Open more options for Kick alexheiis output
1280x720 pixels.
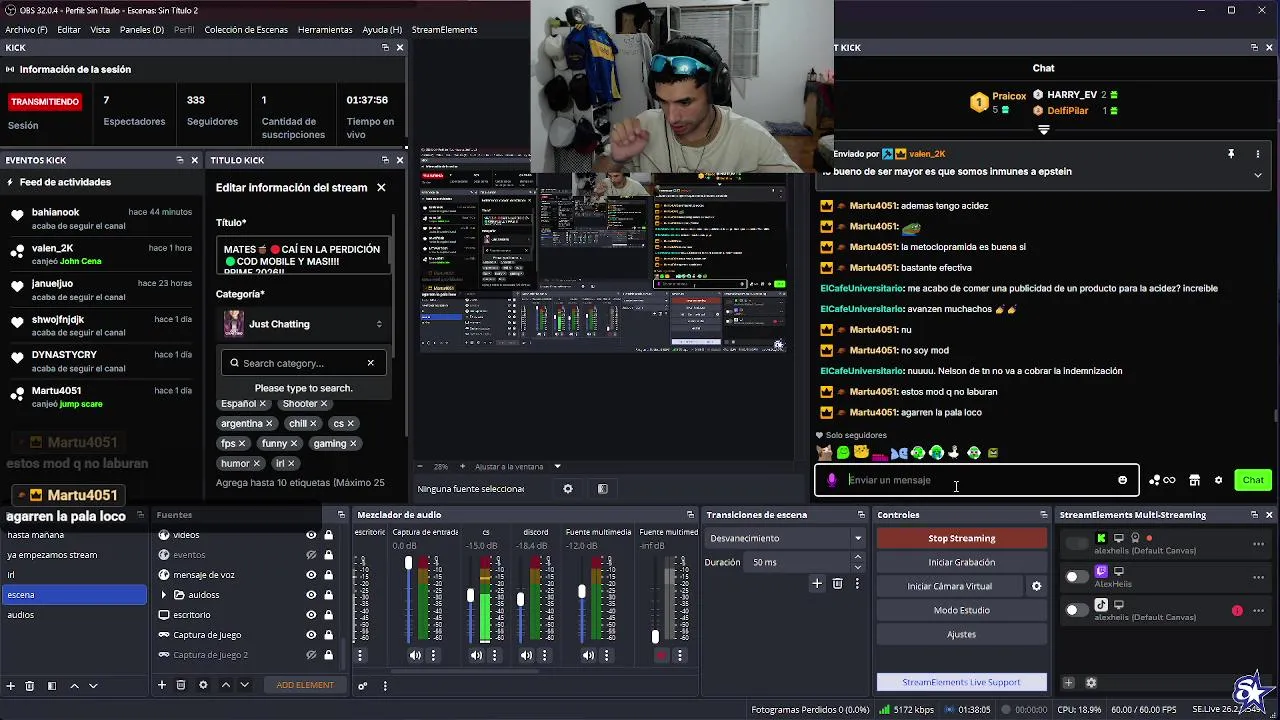pyautogui.click(x=1258, y=544)
